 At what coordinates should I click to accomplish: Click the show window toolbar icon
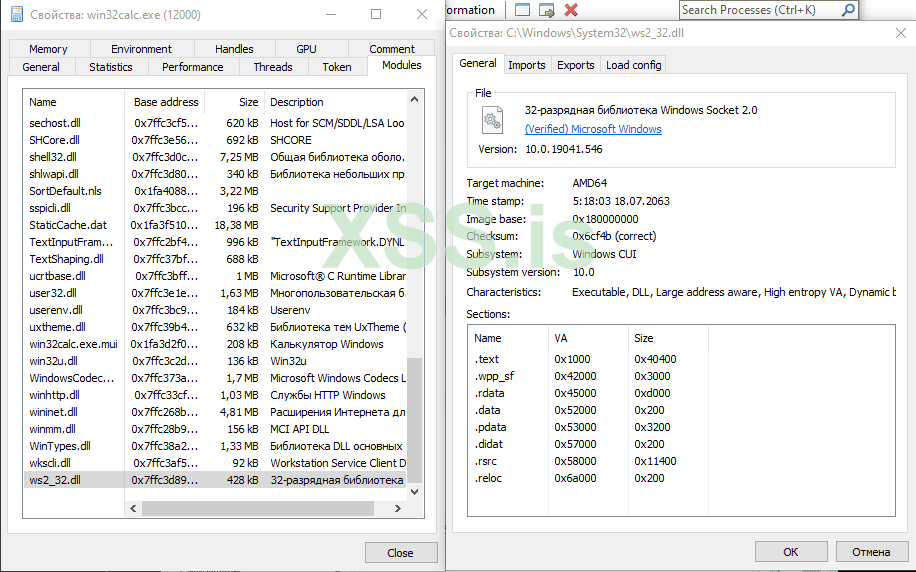[522, 10]
